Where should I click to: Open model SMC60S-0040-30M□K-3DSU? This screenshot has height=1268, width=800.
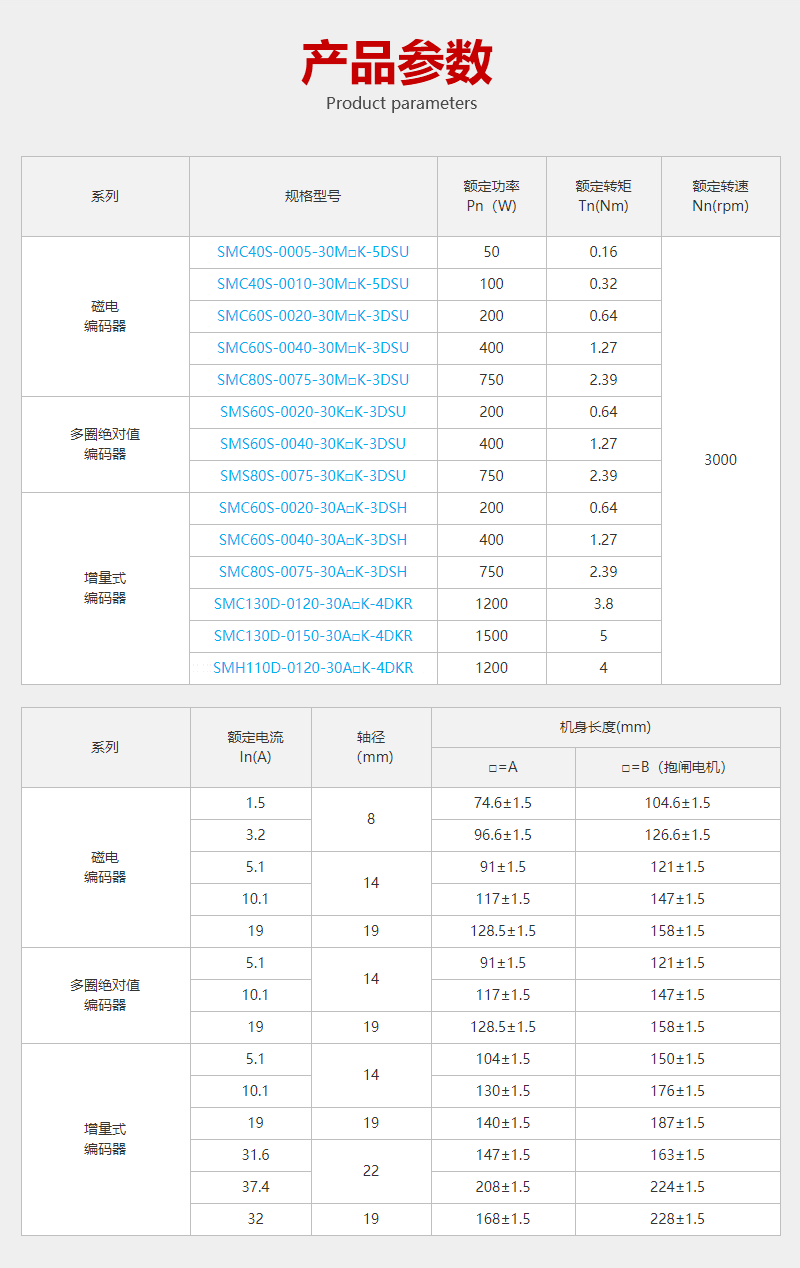click(313, 348)
